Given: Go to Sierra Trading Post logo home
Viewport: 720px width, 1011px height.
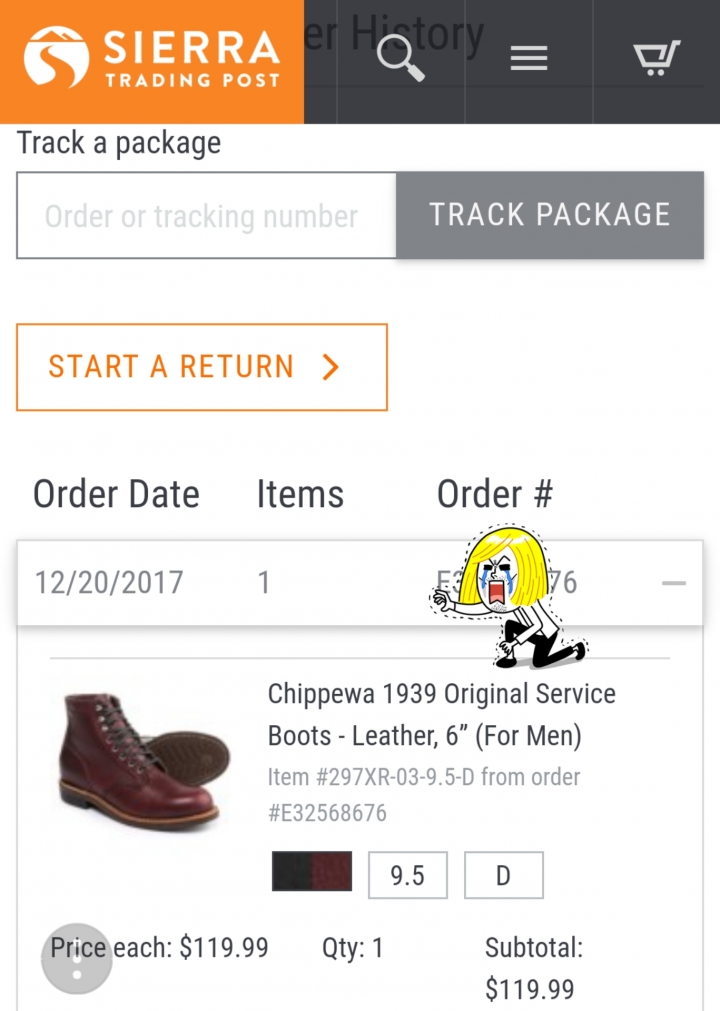Looking at the screenshot, I should point(152,58).
